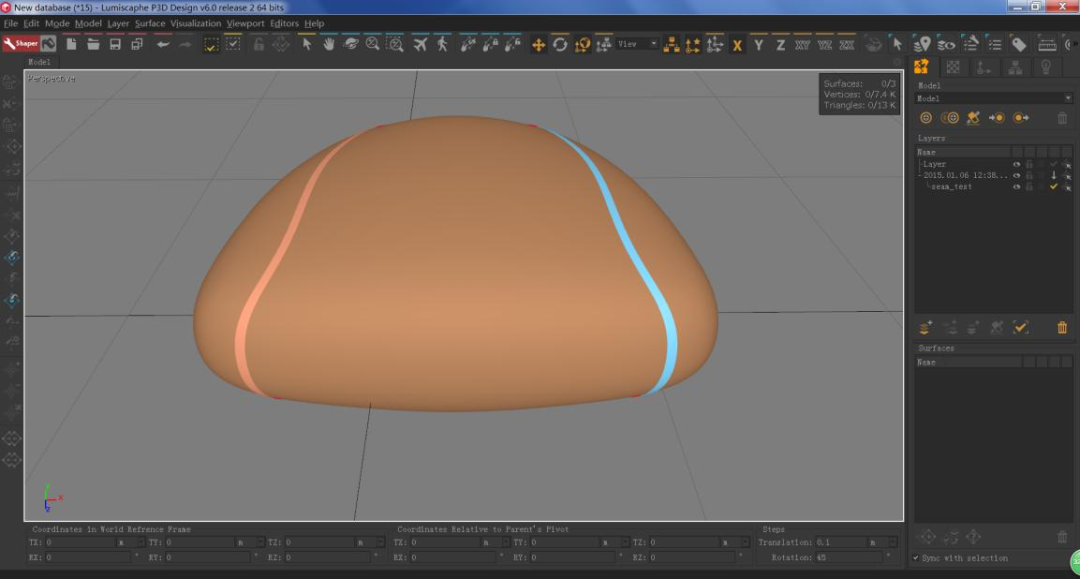Viewport: 1080px width, 579px height.
Task: Collapse the 2015.01.06 layer tree node
Action: (x=920, y=175)
